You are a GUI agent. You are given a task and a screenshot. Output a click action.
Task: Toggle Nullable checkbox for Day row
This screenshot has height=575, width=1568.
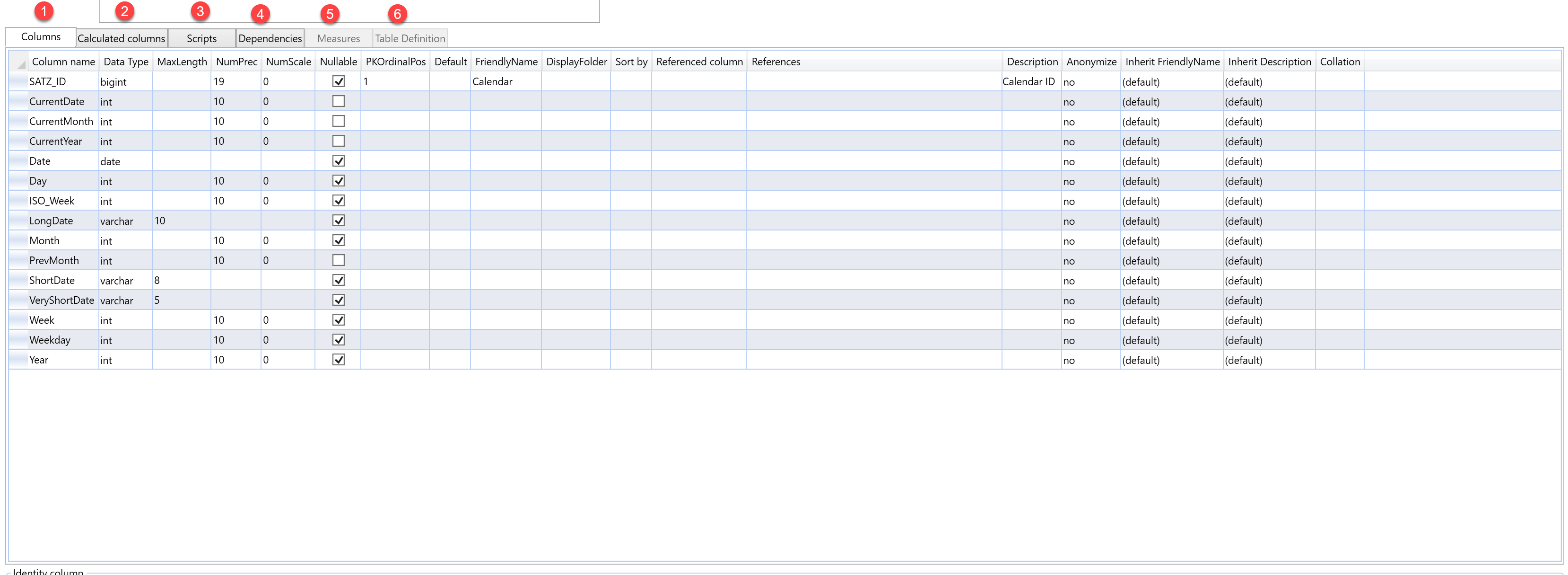click(339, 181)
